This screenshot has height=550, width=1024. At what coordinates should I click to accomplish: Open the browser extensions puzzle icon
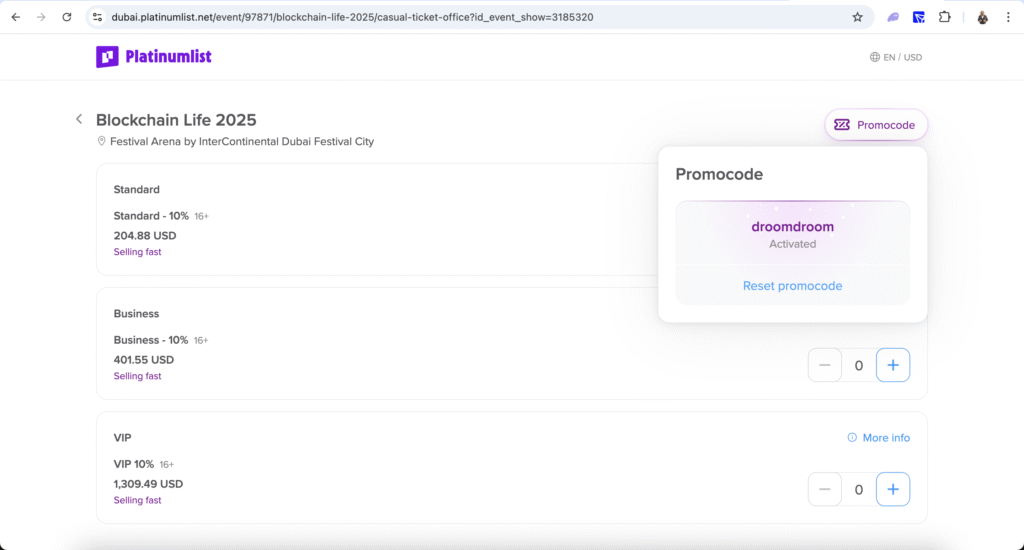pos(944,17)
